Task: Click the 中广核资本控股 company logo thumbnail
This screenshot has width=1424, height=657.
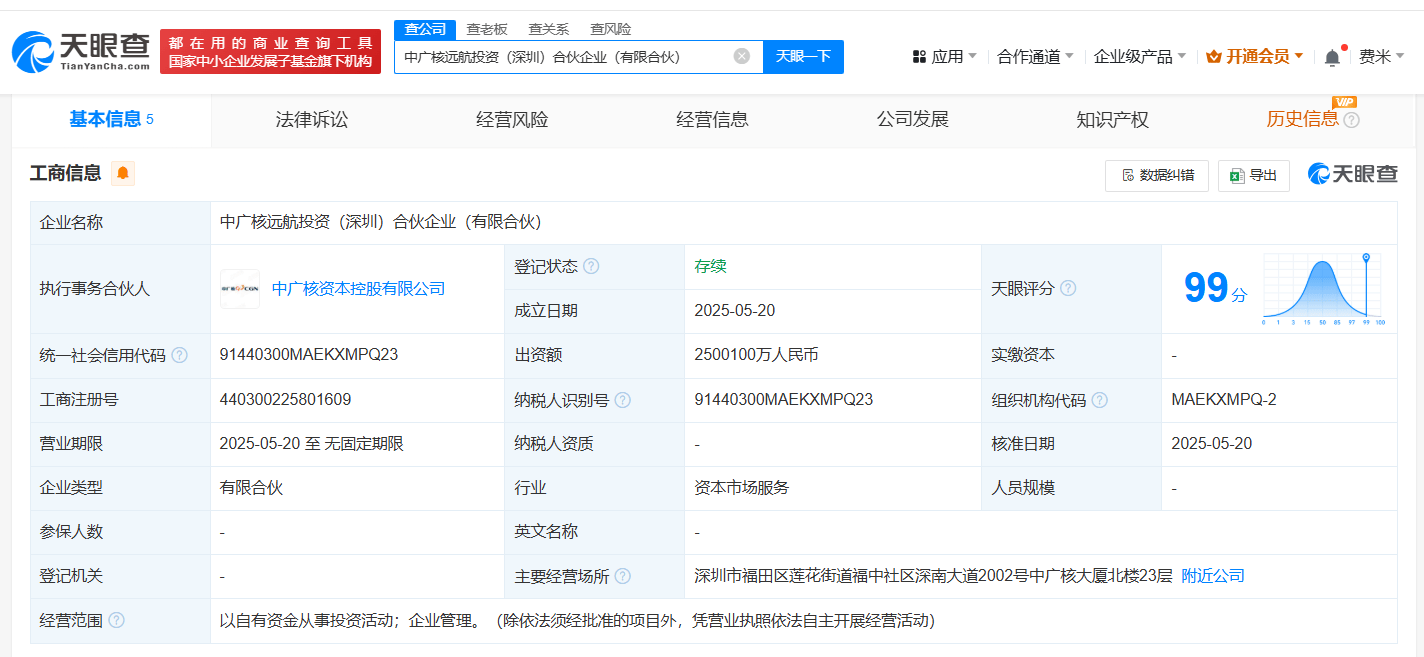Action: click(x=240, y=289)
